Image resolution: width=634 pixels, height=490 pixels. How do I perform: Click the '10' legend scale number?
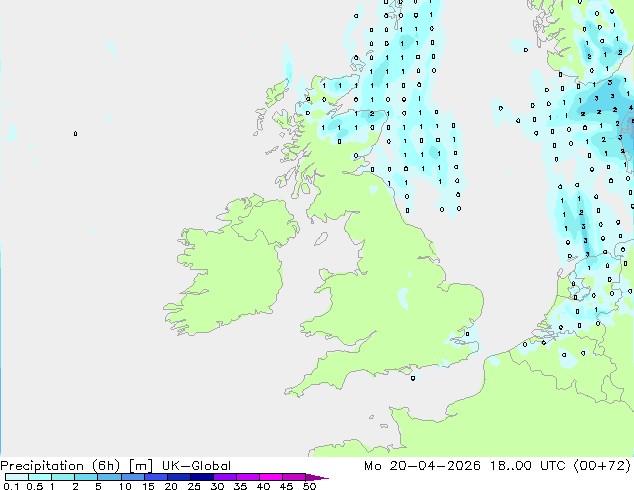pyautogui.click(x=125, y=486)
